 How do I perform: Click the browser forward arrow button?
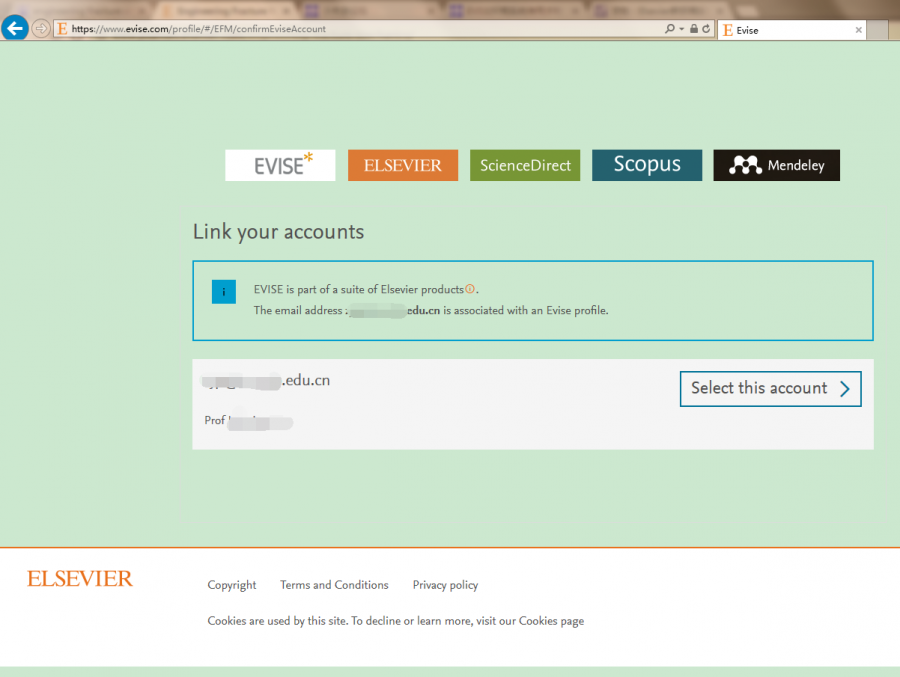(x=41, y=28)
